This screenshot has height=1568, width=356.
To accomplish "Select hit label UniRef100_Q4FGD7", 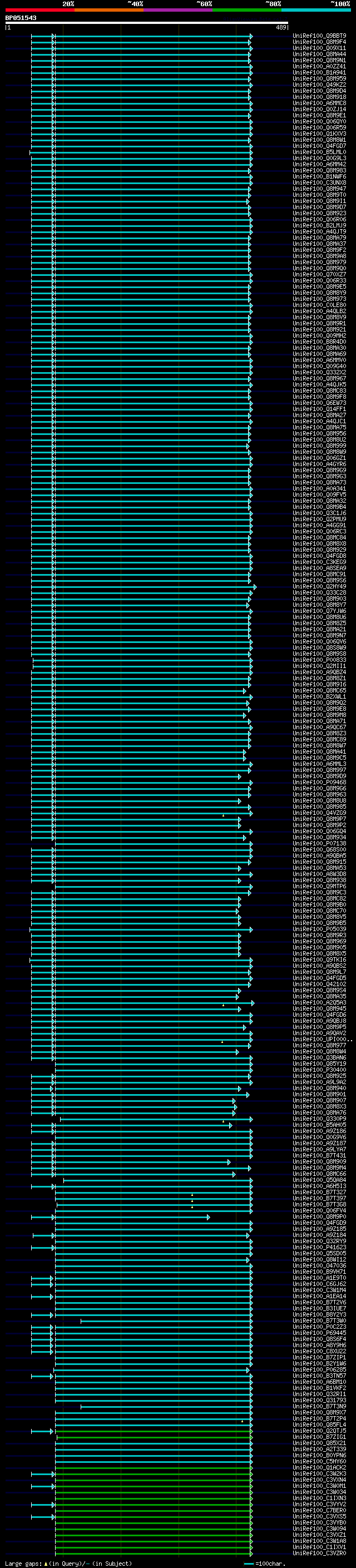I will 319,146.
